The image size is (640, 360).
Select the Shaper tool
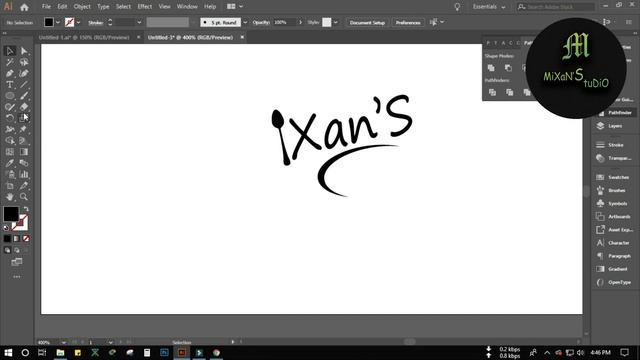coord(10,107)
